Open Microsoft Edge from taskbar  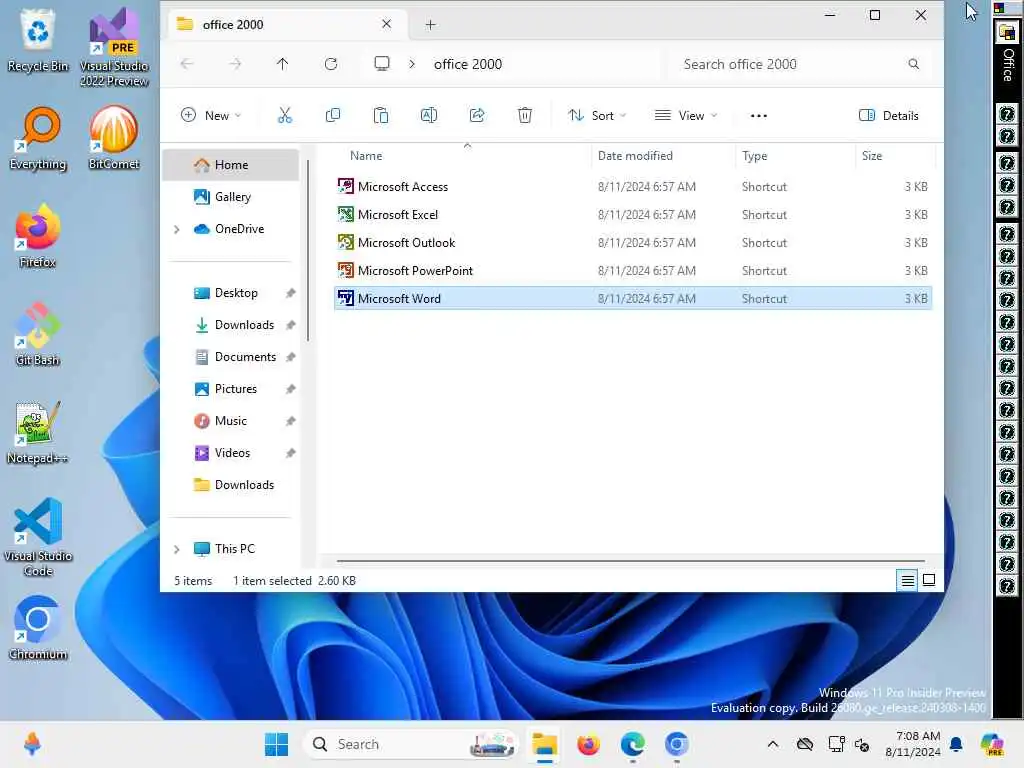coord(632,744)
